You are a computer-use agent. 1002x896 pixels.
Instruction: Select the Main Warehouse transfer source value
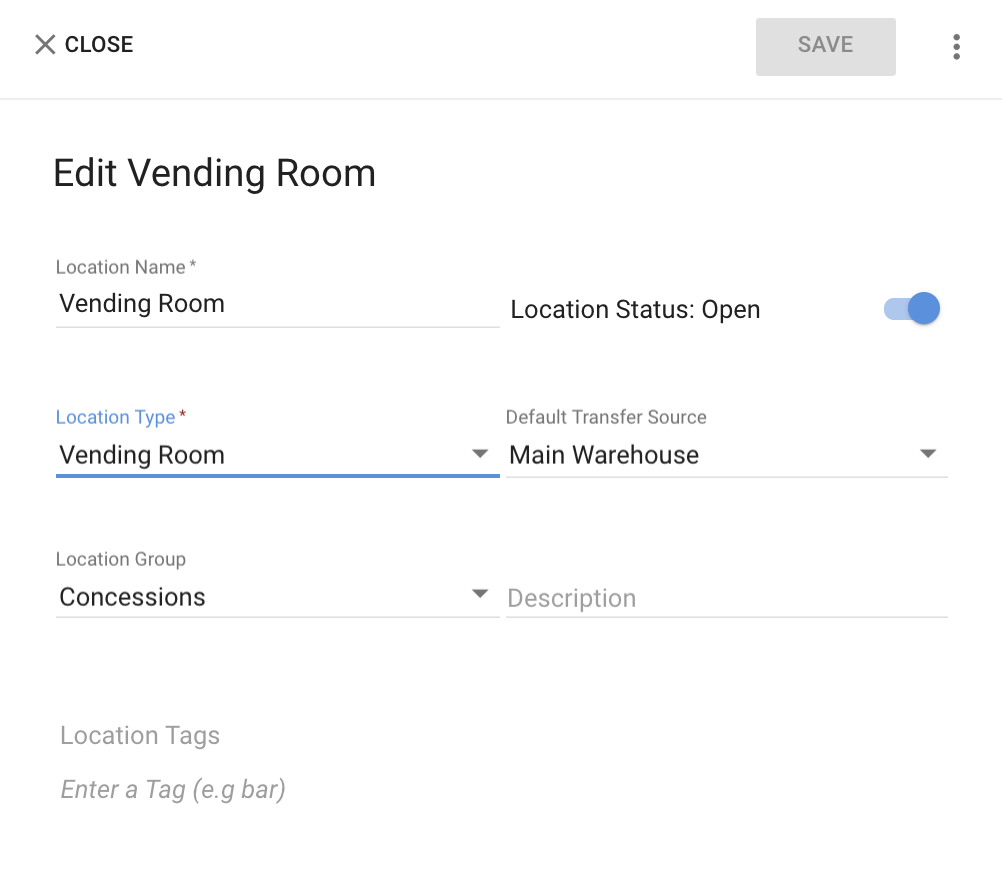click(x=604, y=455)
